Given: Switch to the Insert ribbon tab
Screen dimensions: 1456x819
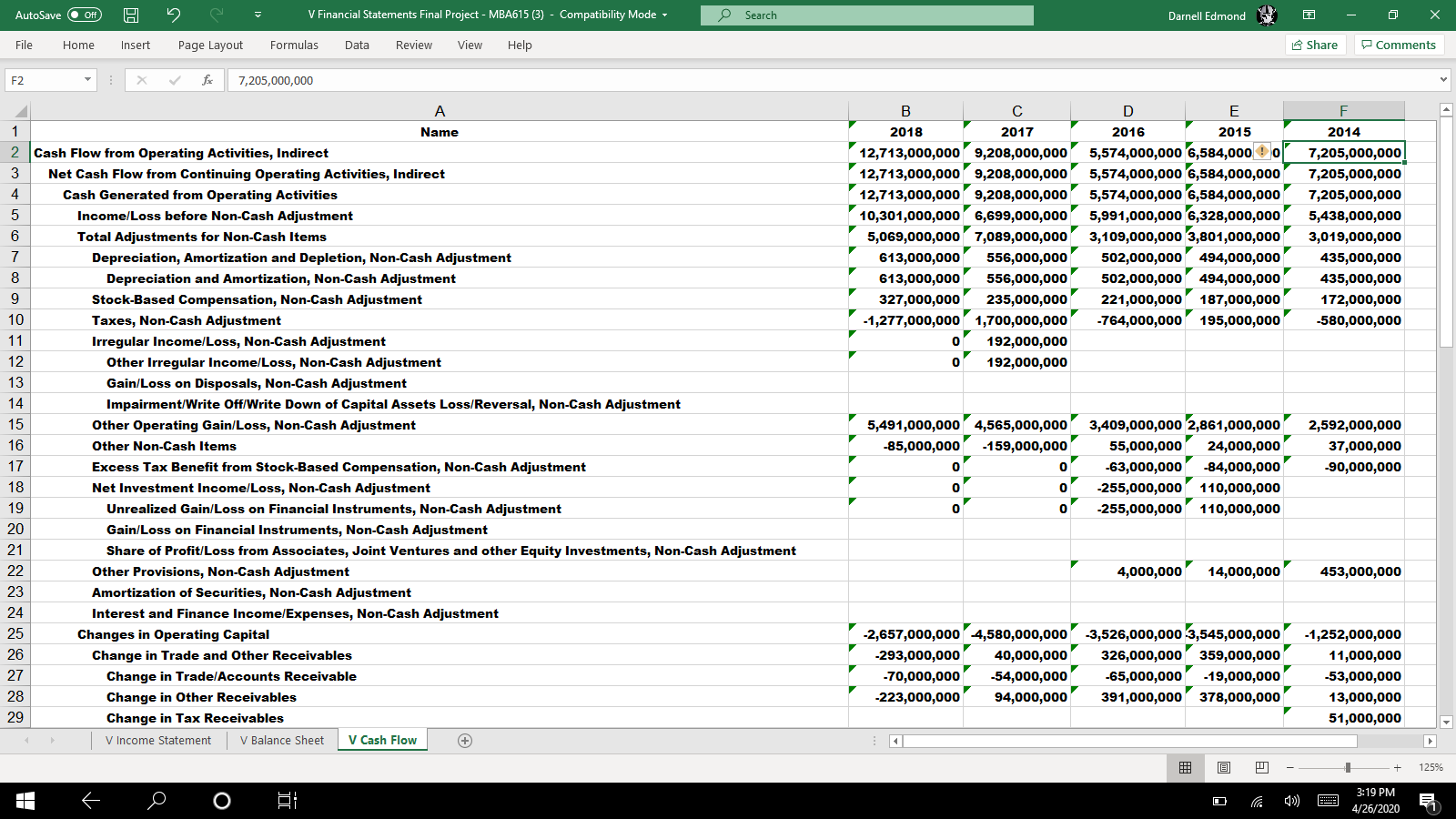Looking at the screenshot, I should click(x=136, y=45).
